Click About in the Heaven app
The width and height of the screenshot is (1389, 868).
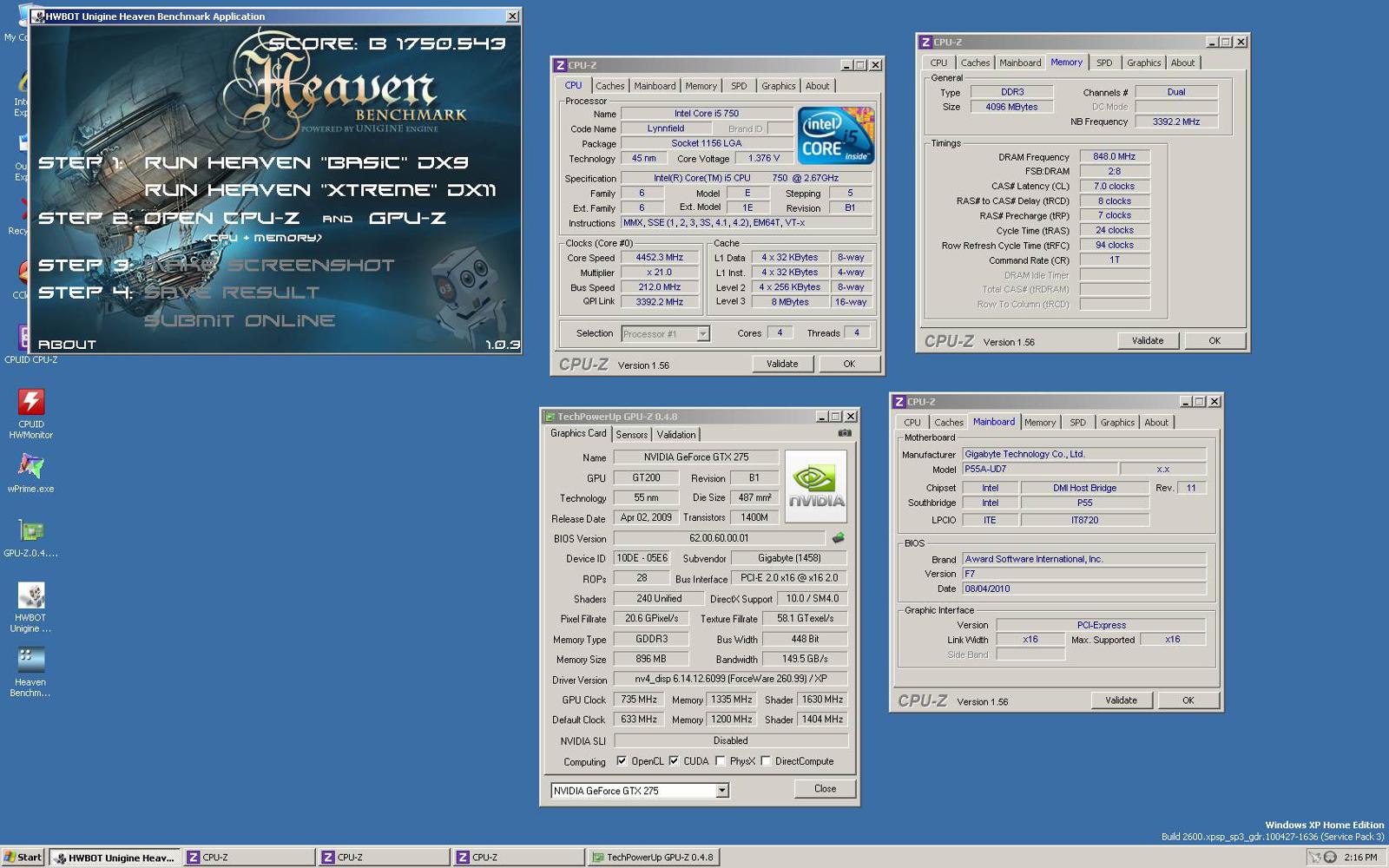[67, 345]
